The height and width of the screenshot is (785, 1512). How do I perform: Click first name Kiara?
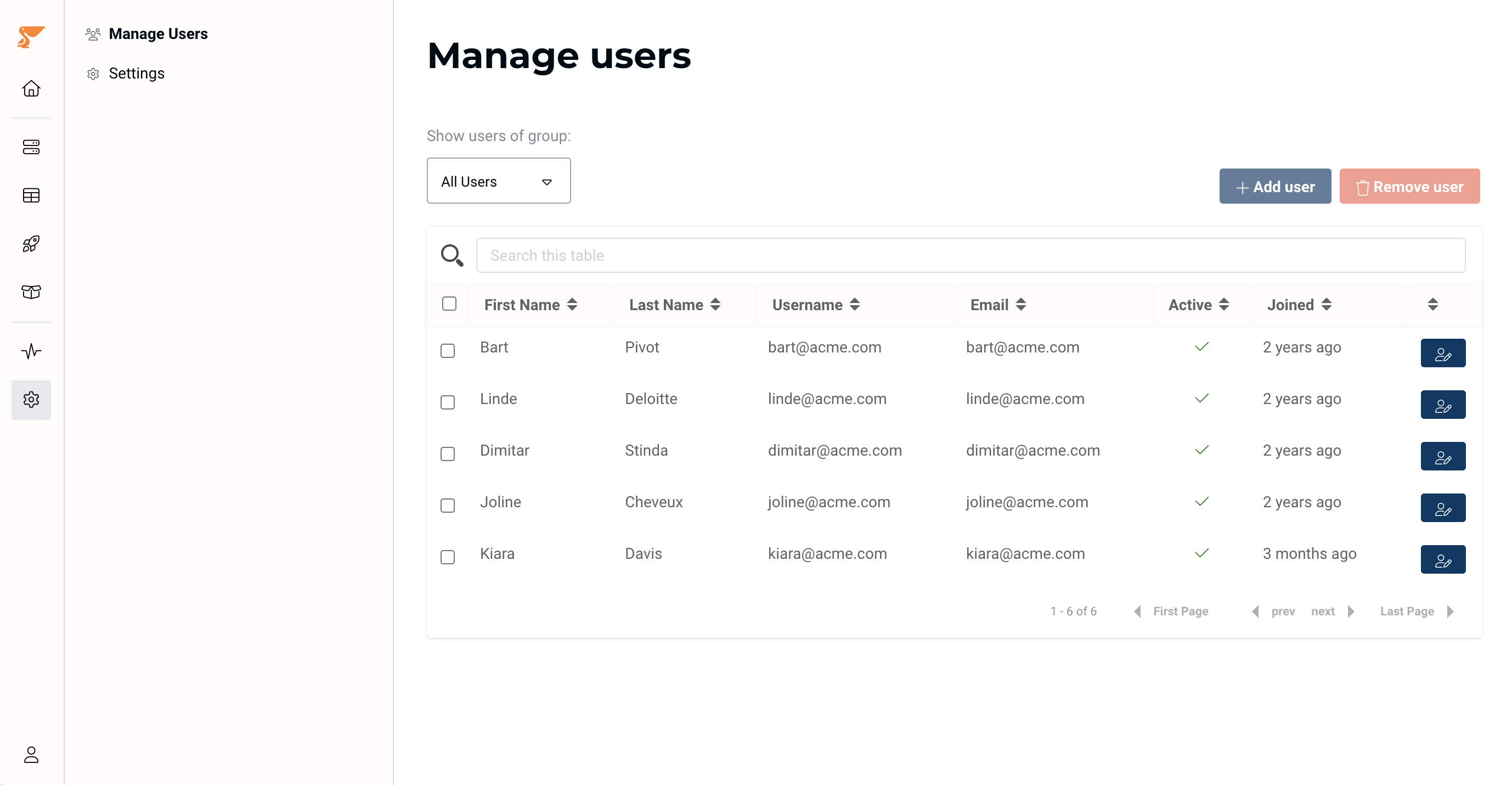(x=497, y=554)
